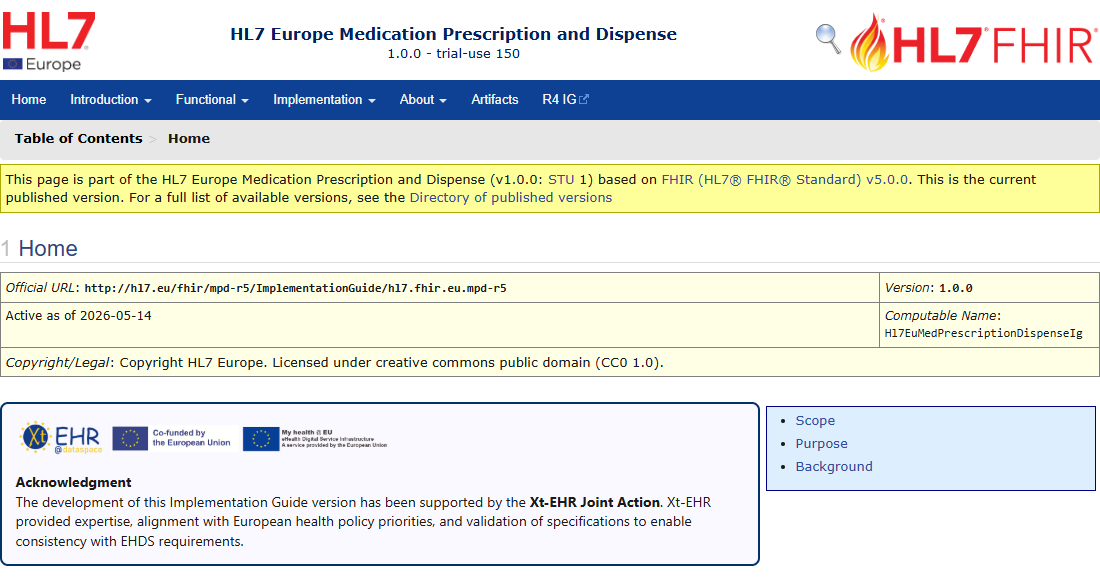The width and height of the screenshot is (1100, 587).
Task: Expand the Implementation dropdown menu
Action: [x=324, y=100]
